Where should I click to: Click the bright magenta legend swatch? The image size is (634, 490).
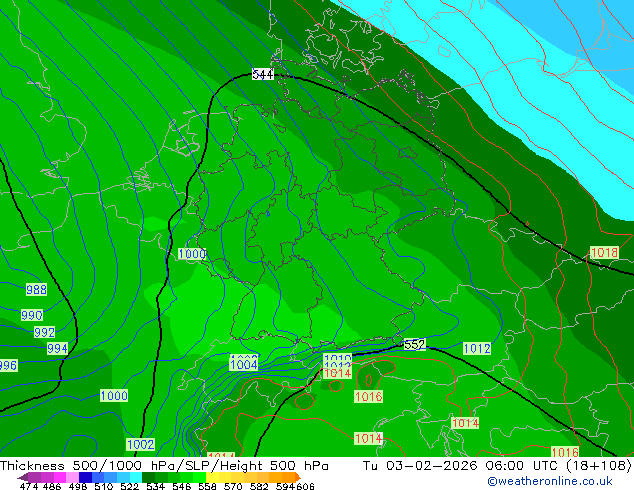pyautogui.click(x=60, y=477)
